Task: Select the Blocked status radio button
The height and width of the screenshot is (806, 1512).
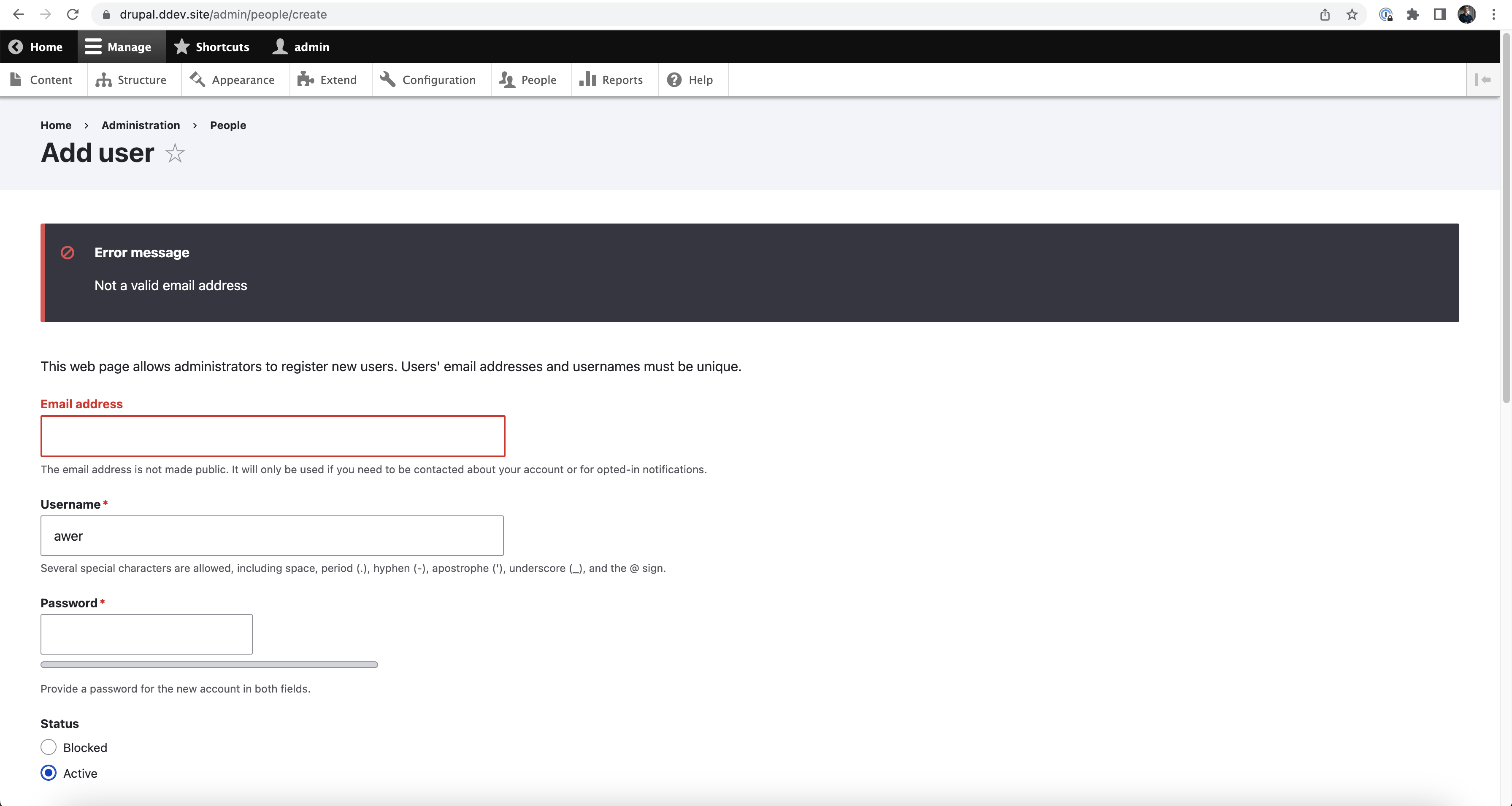Action: [x=49, y=747]
